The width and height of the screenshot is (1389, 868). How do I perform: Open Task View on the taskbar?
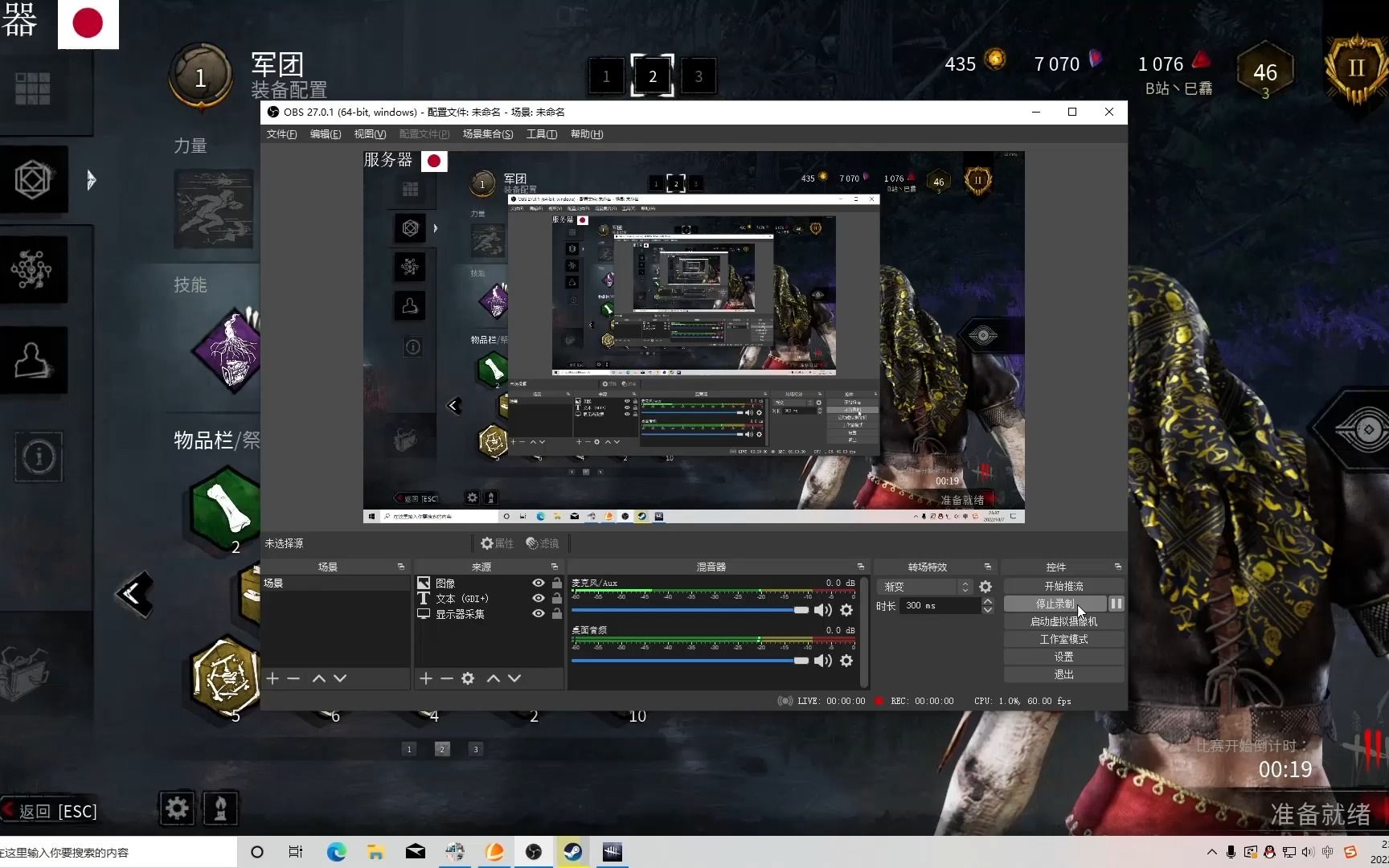[296, 852]
